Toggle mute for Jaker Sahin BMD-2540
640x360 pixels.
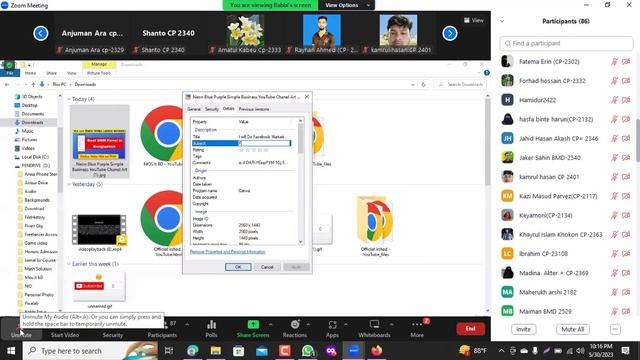[614, 158]
